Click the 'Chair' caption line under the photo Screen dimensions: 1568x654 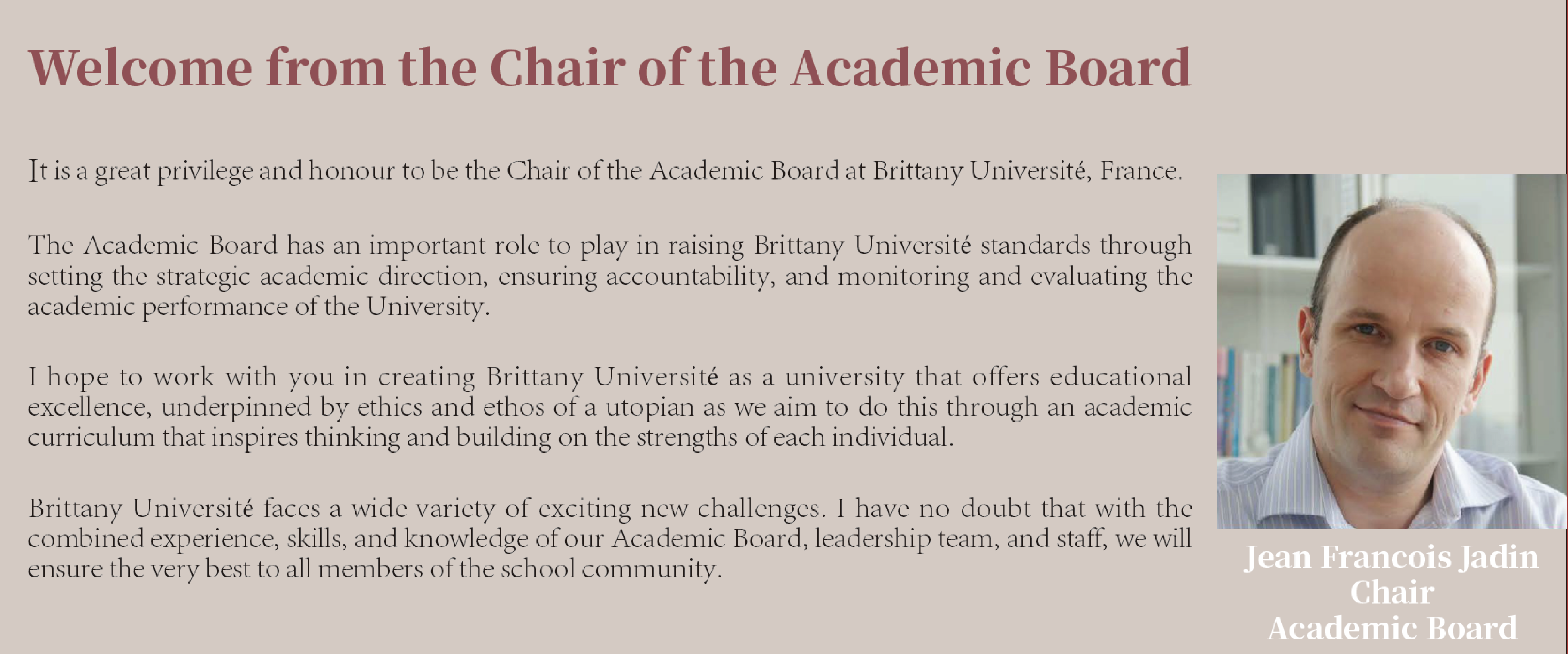click(x=1391, y=592)
